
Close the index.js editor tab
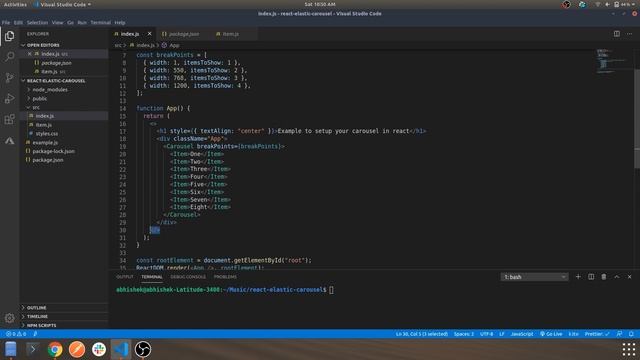(x=149, y=34)
